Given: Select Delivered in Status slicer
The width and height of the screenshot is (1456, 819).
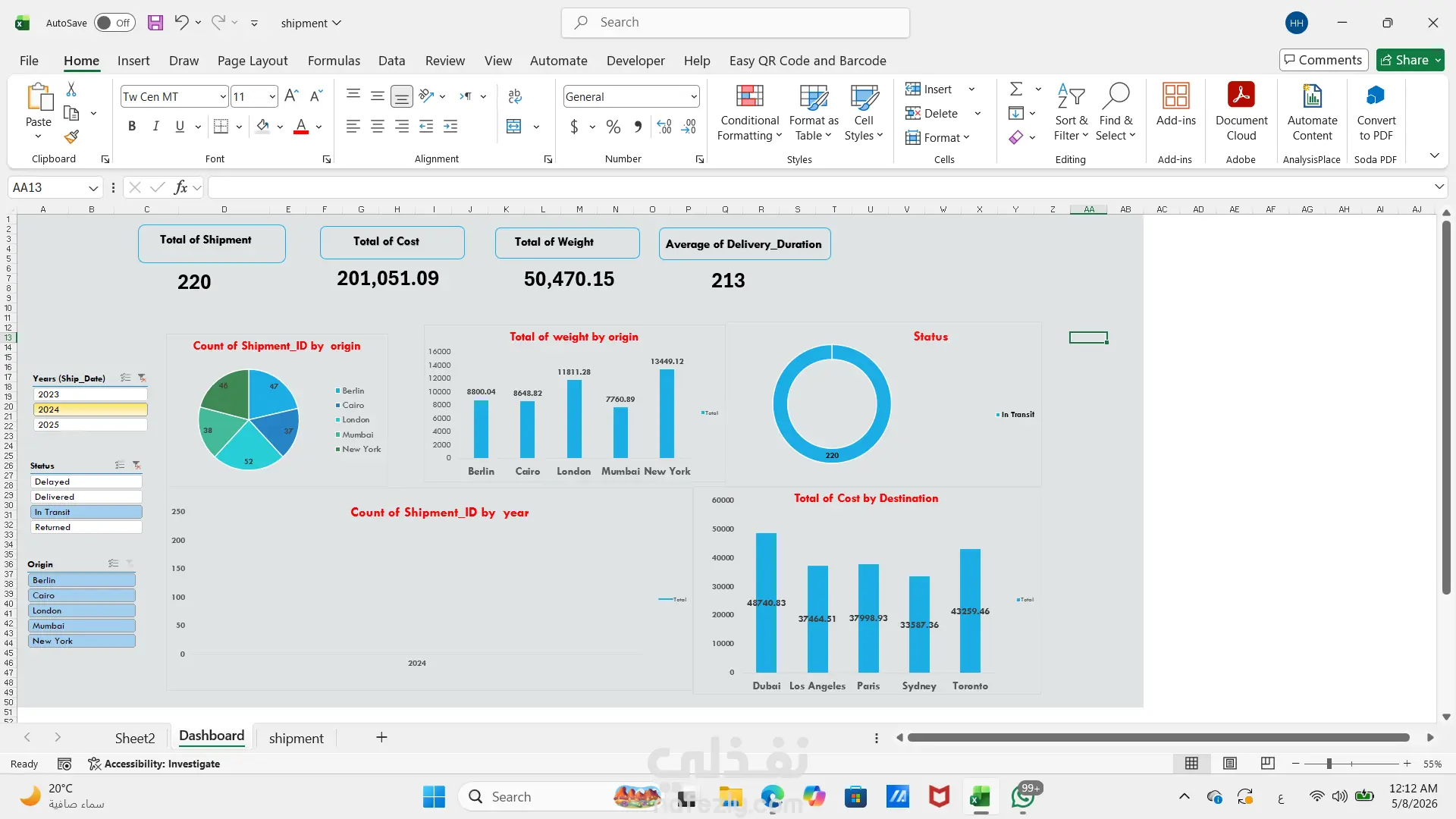Looking at the screenshot, I should pos(86,497).
